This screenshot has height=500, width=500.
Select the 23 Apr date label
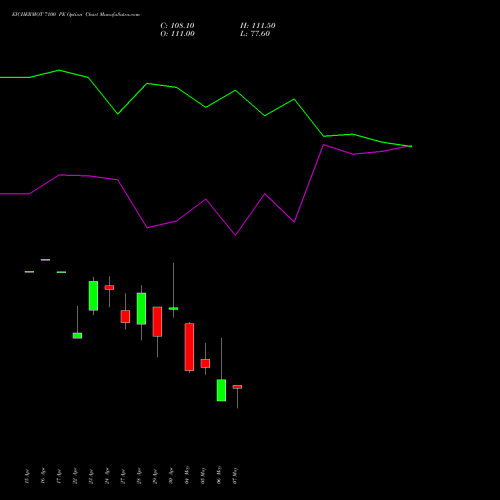pos(91,476)
